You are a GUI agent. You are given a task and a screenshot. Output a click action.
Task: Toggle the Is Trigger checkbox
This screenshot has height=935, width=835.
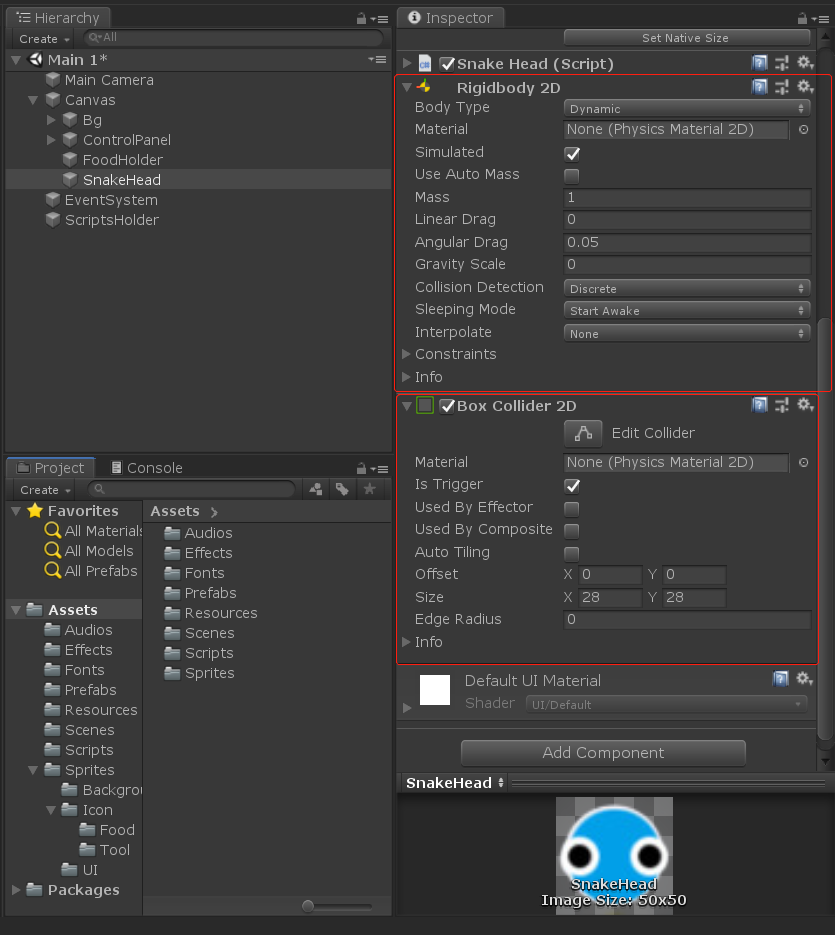[572, 486]
